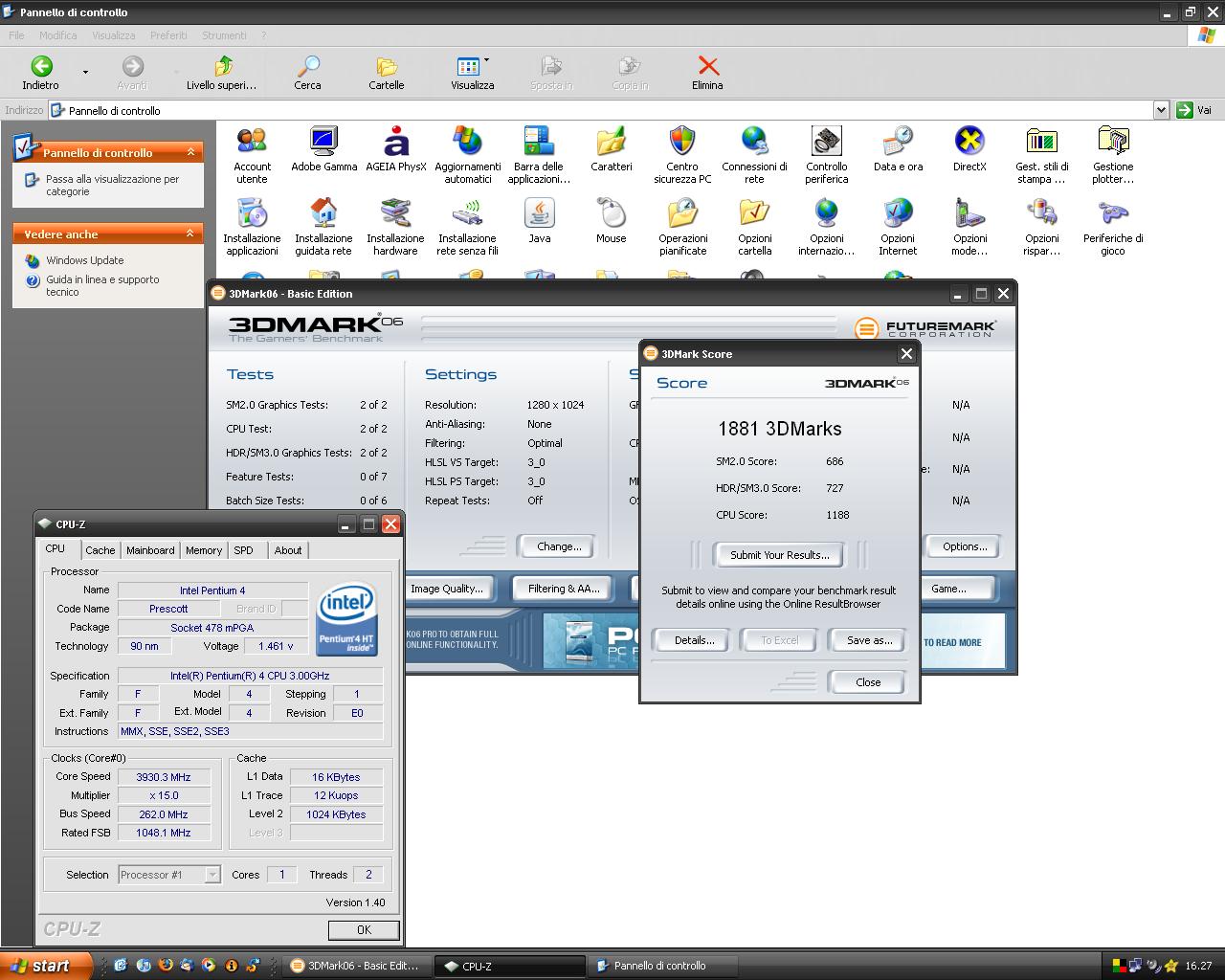Click OK button in CPU-Z
The height and width of the screenshot is (980, 1225).
[x=364, y=930]
